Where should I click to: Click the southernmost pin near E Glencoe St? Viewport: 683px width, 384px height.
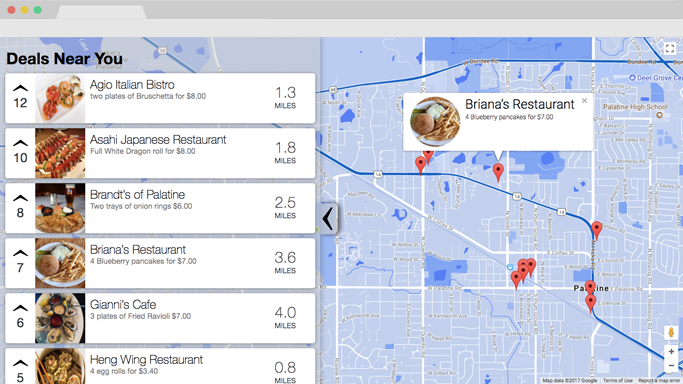click(x=591, y=302)
